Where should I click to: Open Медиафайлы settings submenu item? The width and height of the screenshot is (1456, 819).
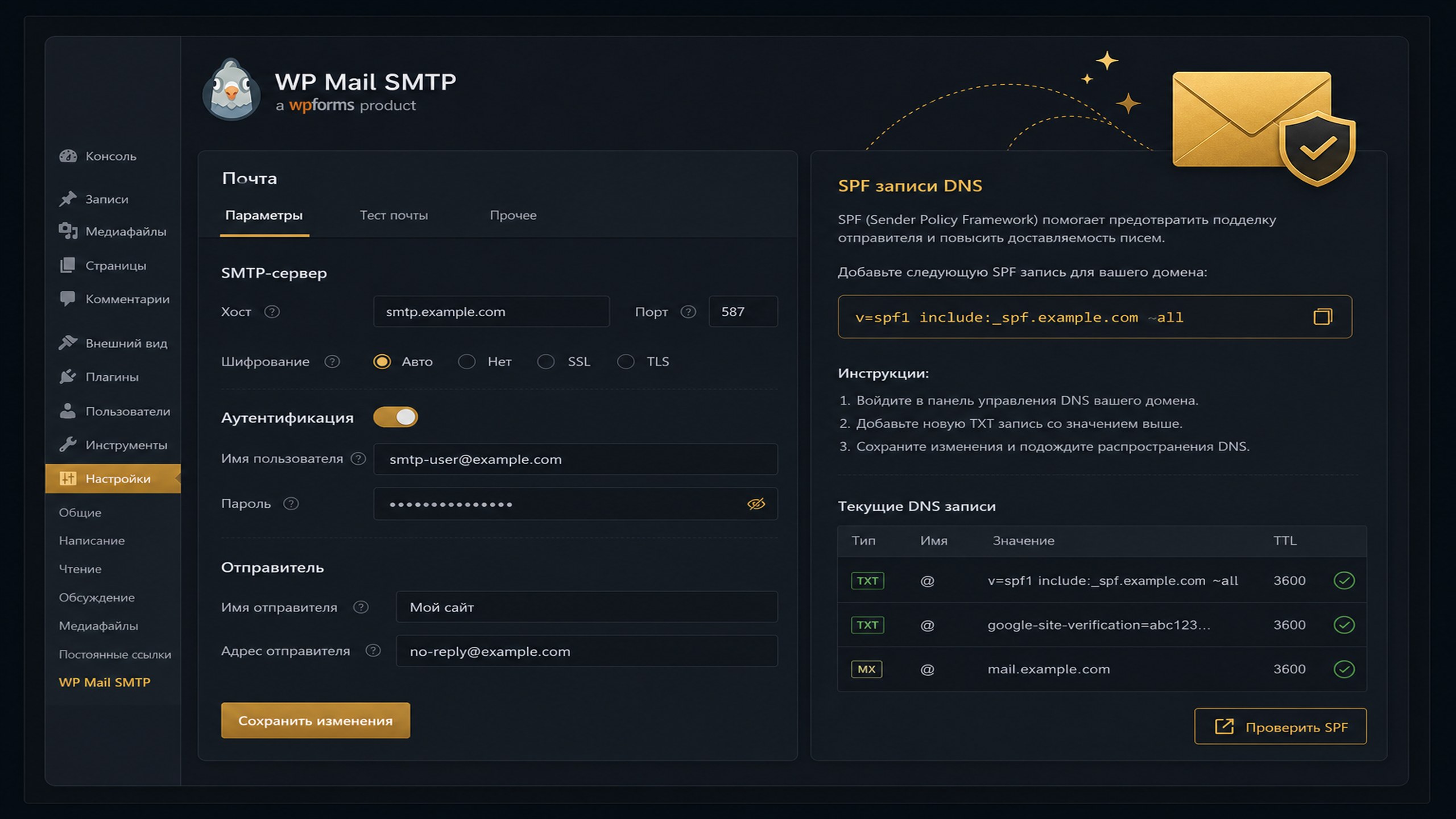[98, 626]
